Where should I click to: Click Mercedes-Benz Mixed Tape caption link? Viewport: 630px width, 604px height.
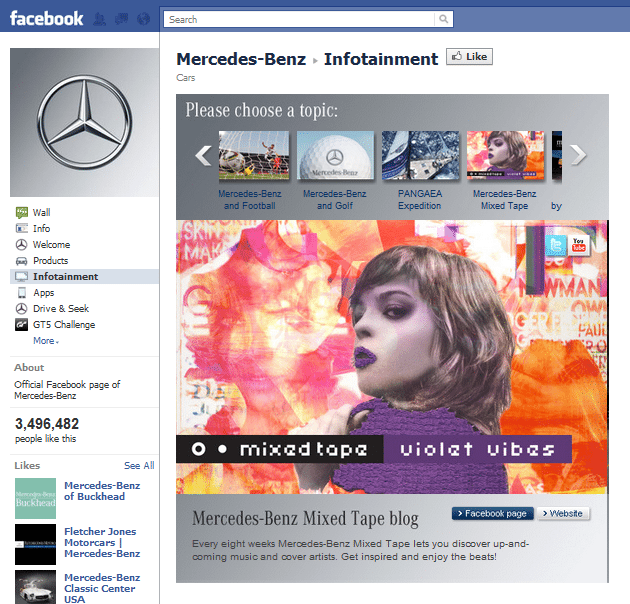[x=505, y=200]
